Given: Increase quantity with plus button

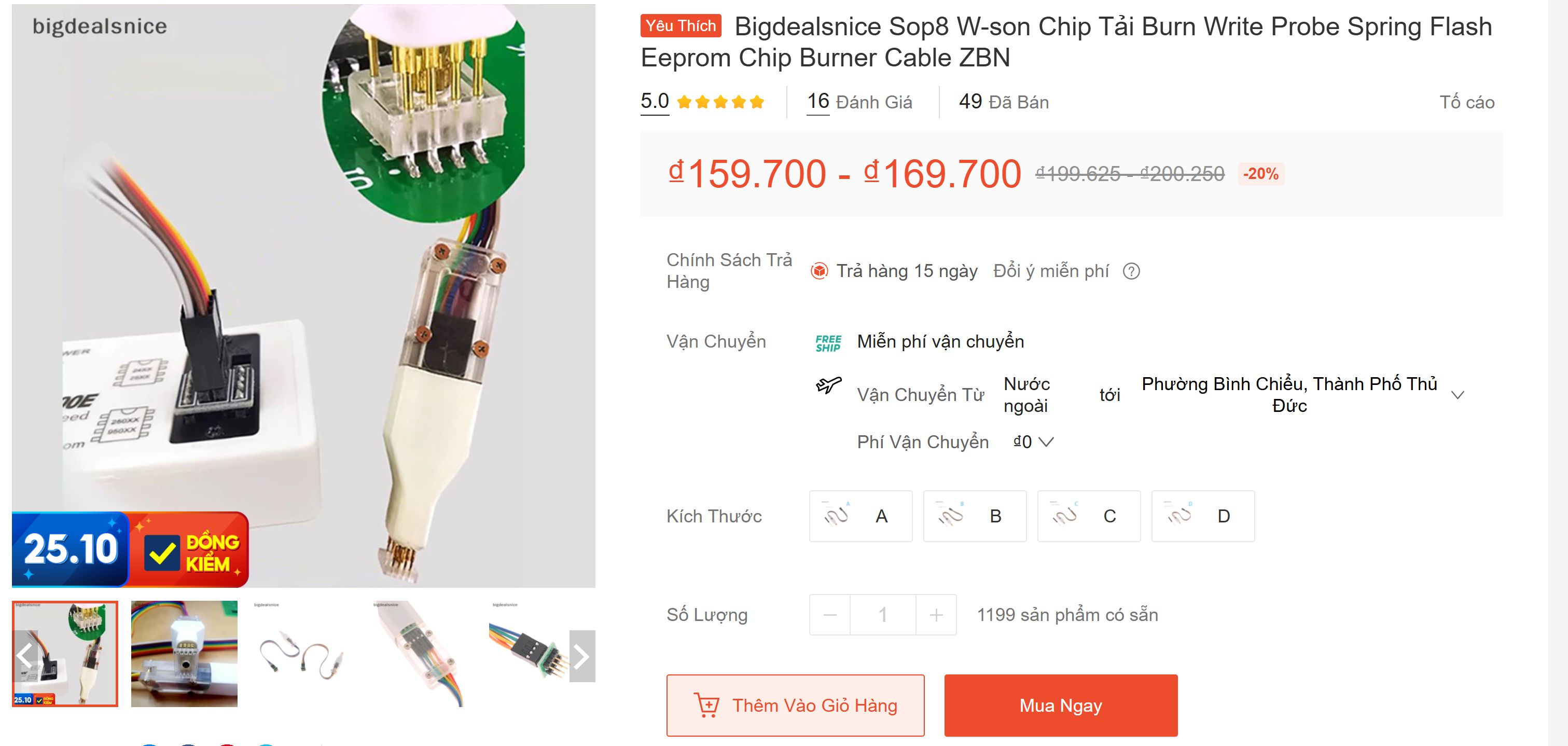Looking at the screenshot, I should (x=936, y=615).
